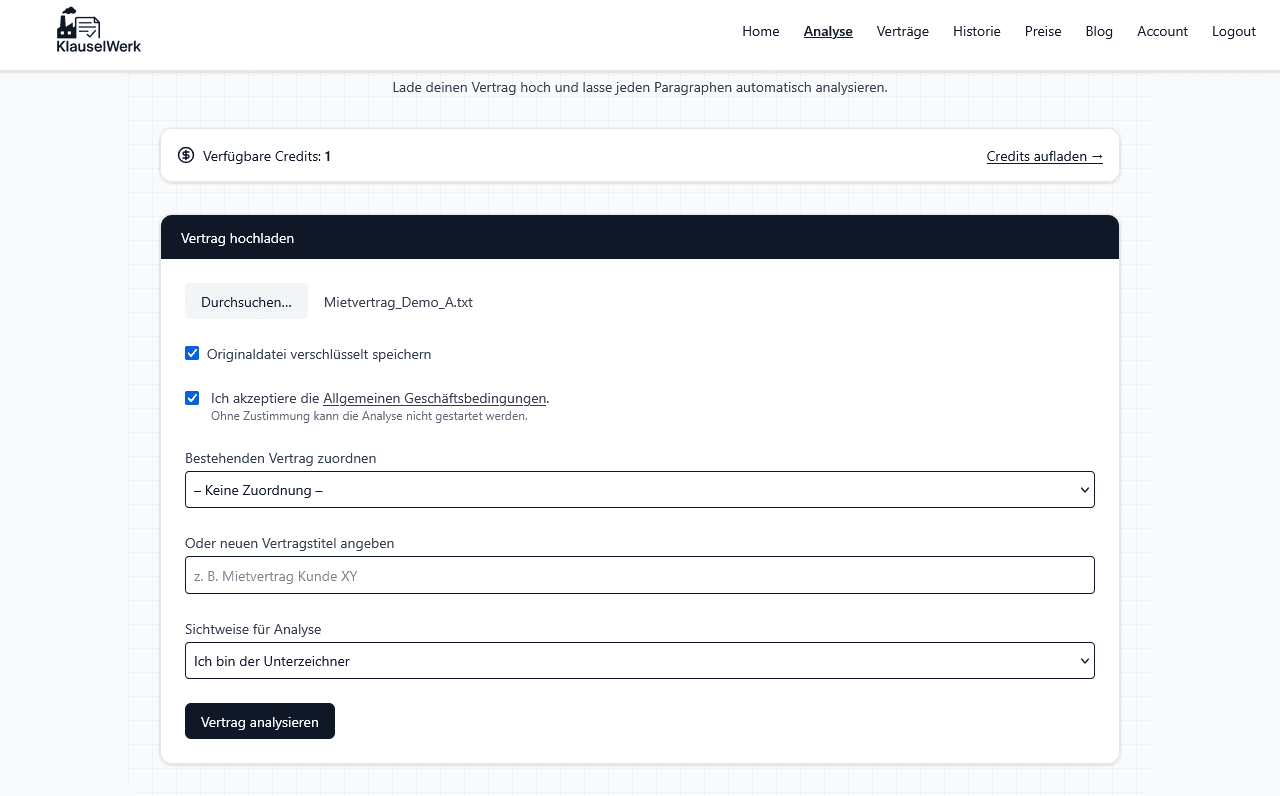This screenshot has width=1280, height=796.
Task: Click the selected file name 'Mietvertrag_Demo_A.txt'
Action: (398, 302)
